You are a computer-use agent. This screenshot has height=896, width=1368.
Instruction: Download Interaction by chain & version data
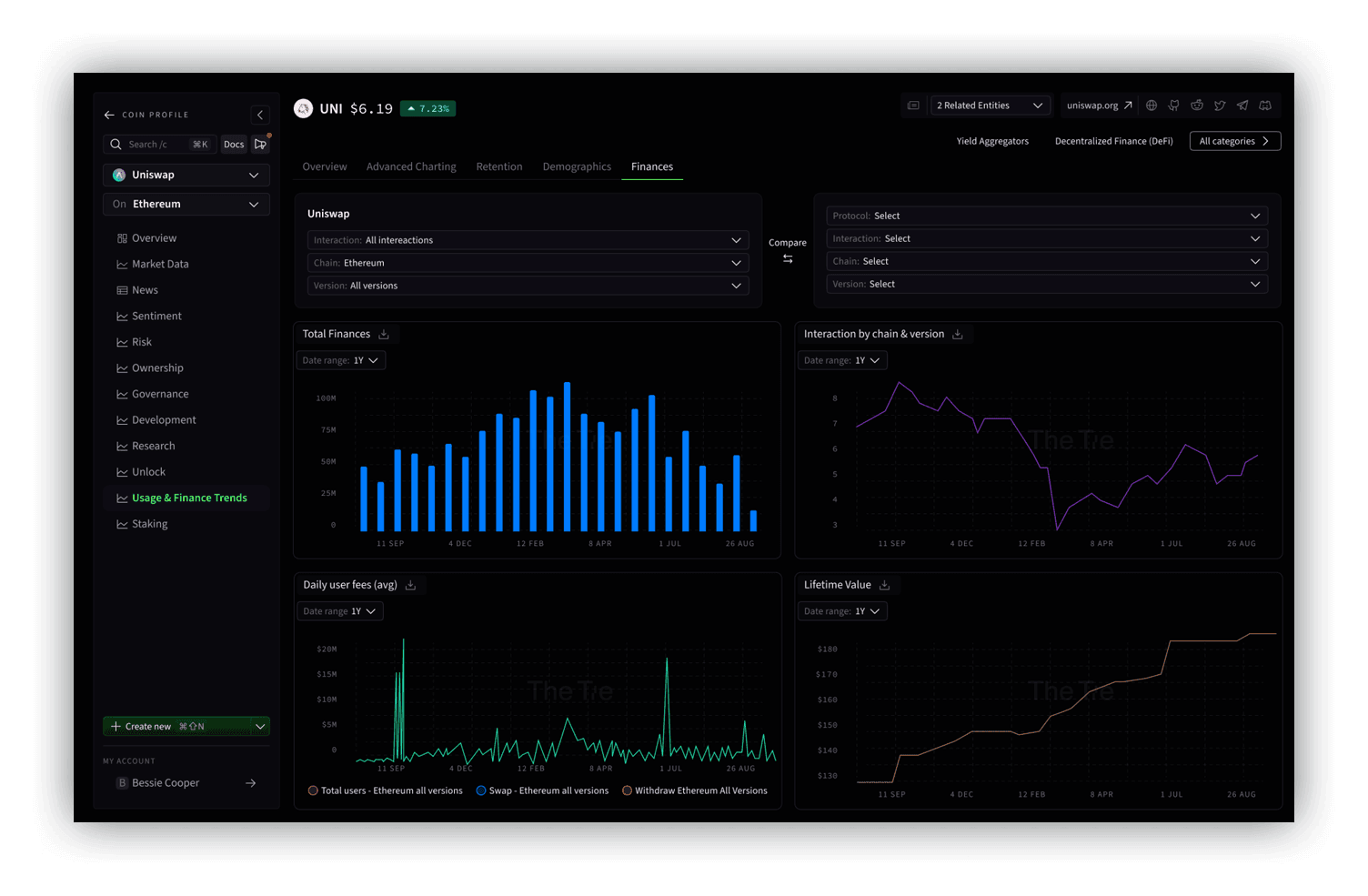[x=958, y=335]
